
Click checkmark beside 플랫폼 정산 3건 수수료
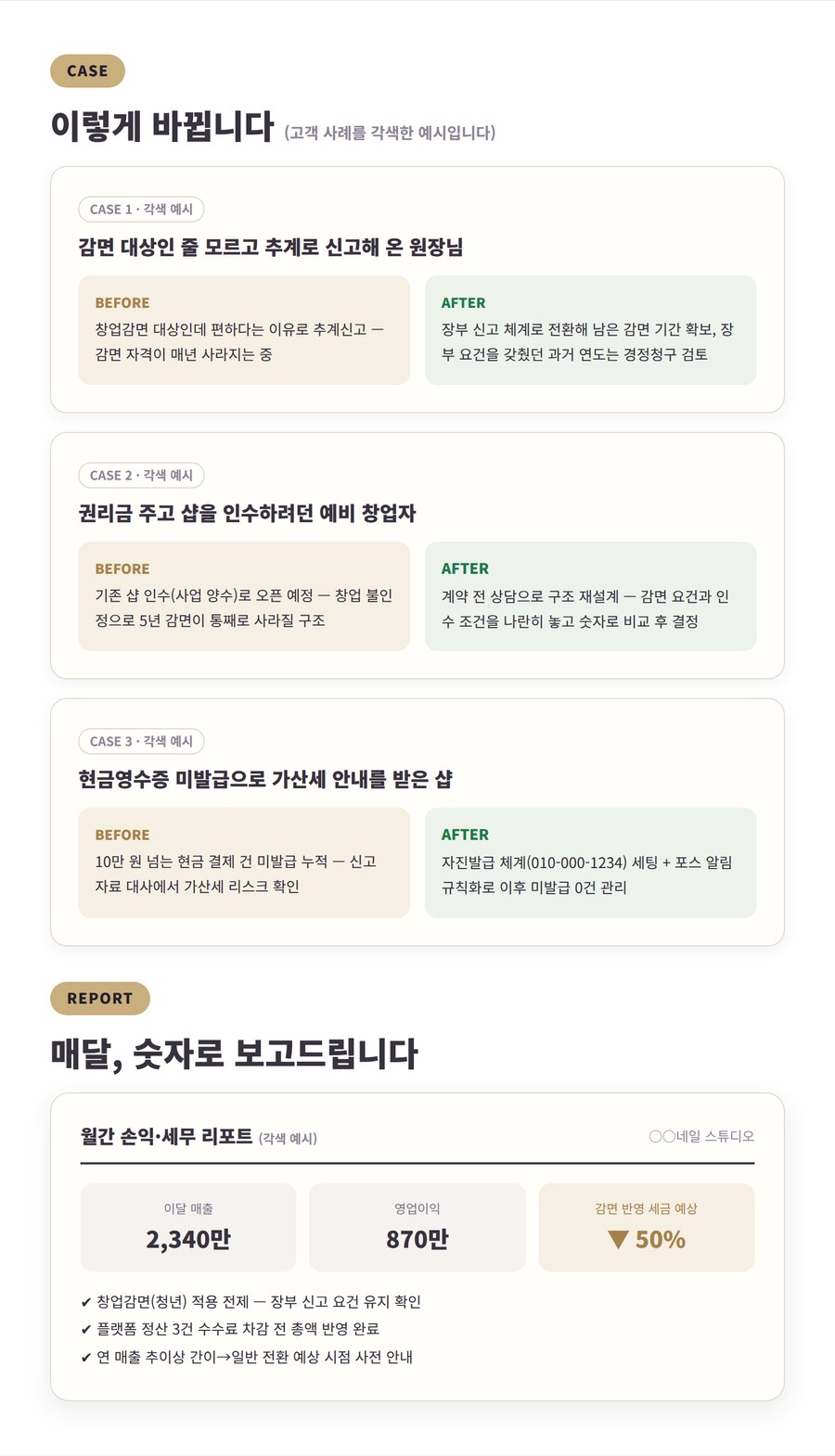tap(86, 1330)
